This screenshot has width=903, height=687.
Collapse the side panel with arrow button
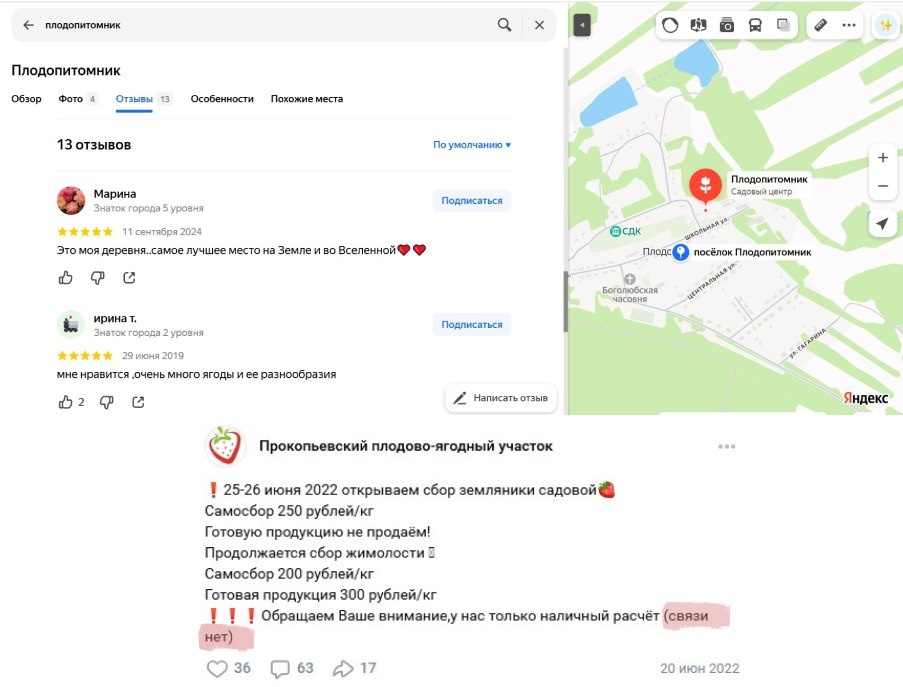(582, 25)
